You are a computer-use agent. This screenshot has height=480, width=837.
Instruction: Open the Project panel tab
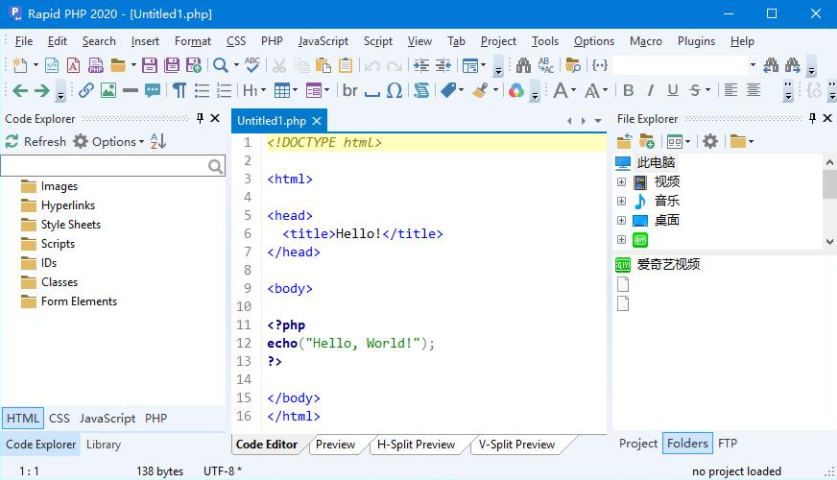click(x=638, y=443)
